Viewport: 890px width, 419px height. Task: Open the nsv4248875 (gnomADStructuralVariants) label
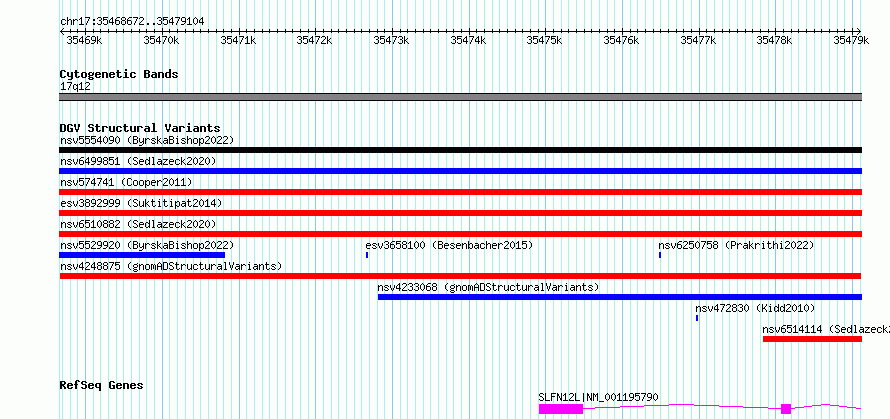tap(171, 266)
